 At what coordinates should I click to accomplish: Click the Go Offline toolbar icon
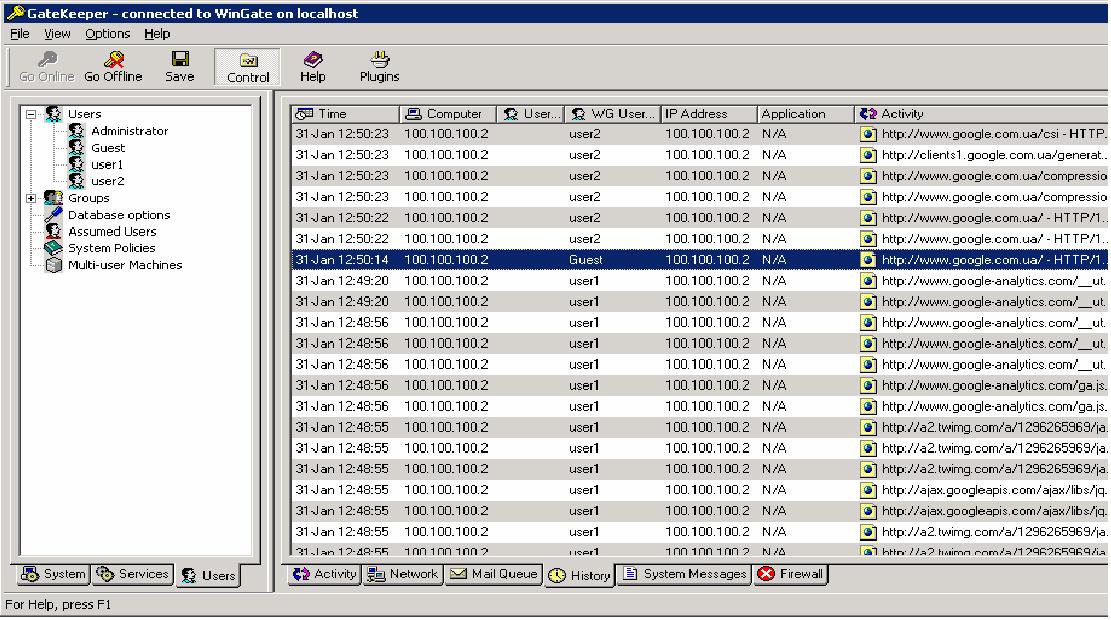[113, 60]
